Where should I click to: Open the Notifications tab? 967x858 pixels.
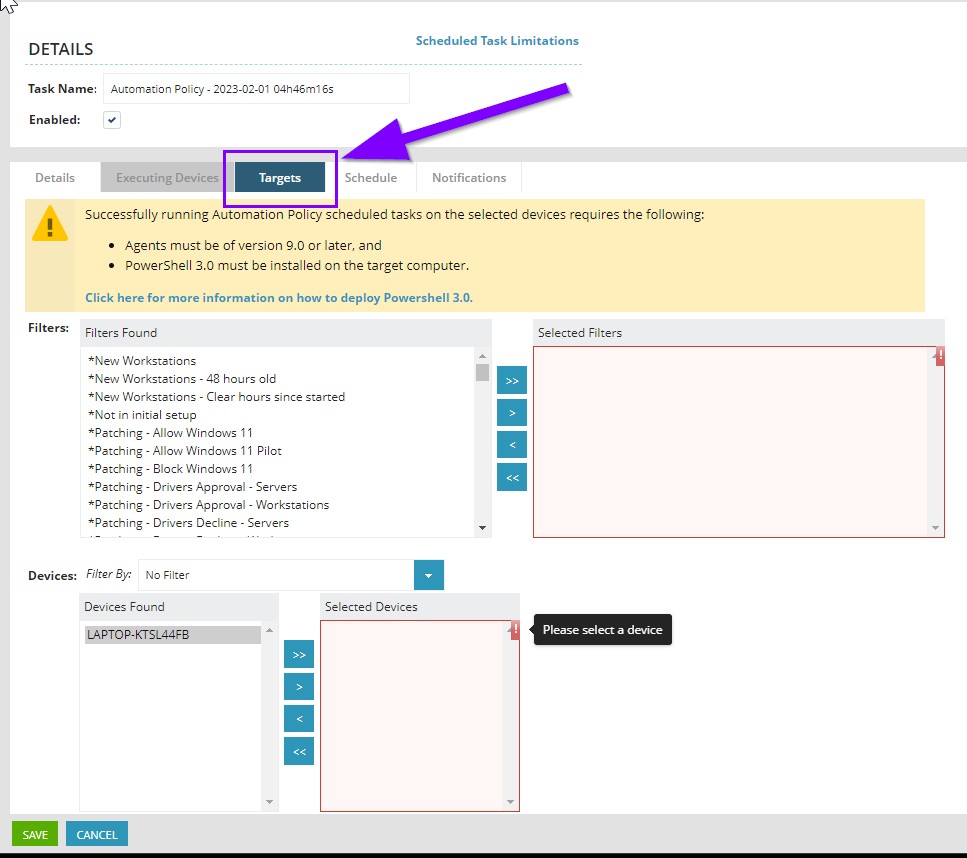click(469, 178)
